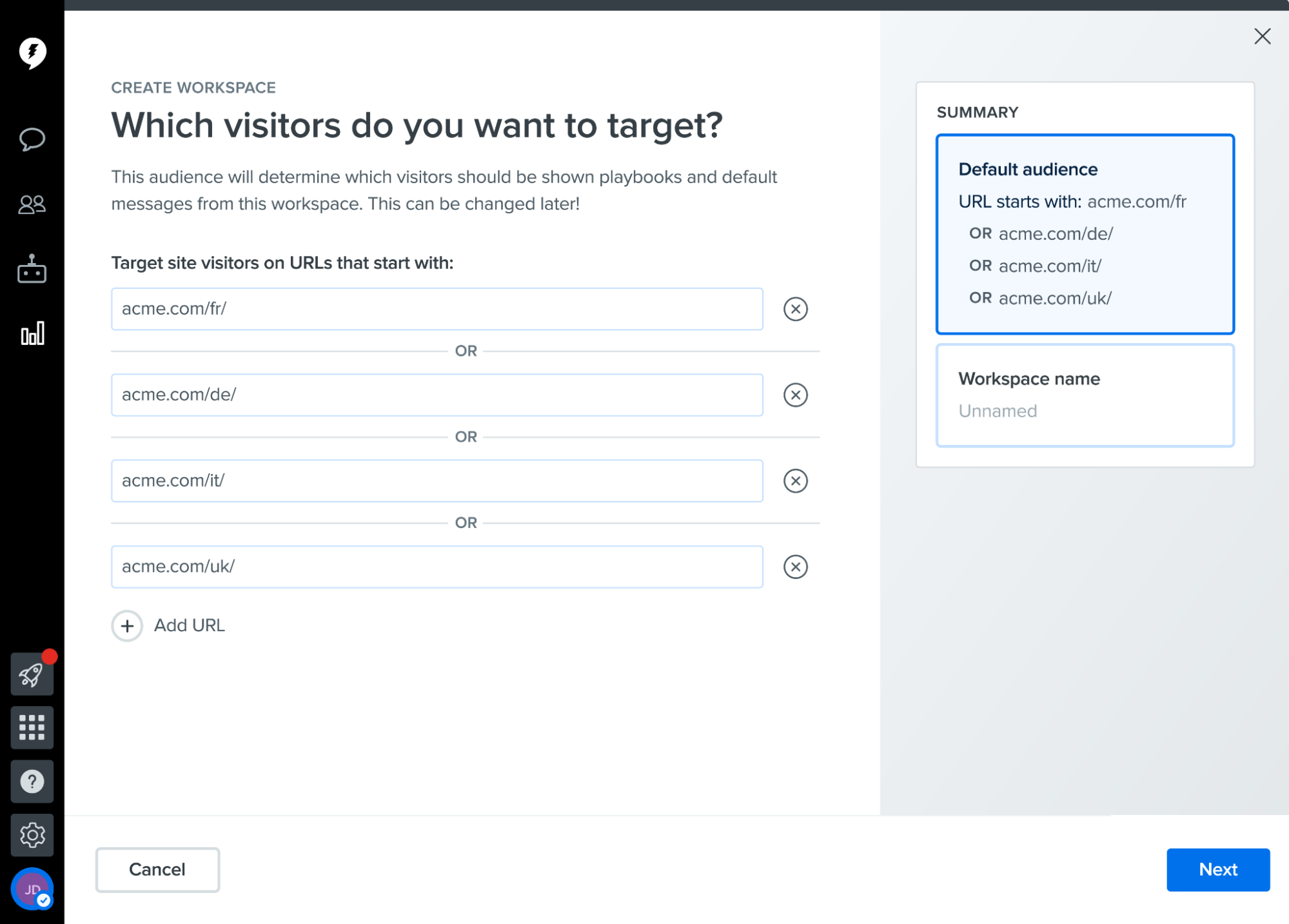
Task: Click the Drift lightning logo icon
Action: pyautogui.click(x=32, y=53)
